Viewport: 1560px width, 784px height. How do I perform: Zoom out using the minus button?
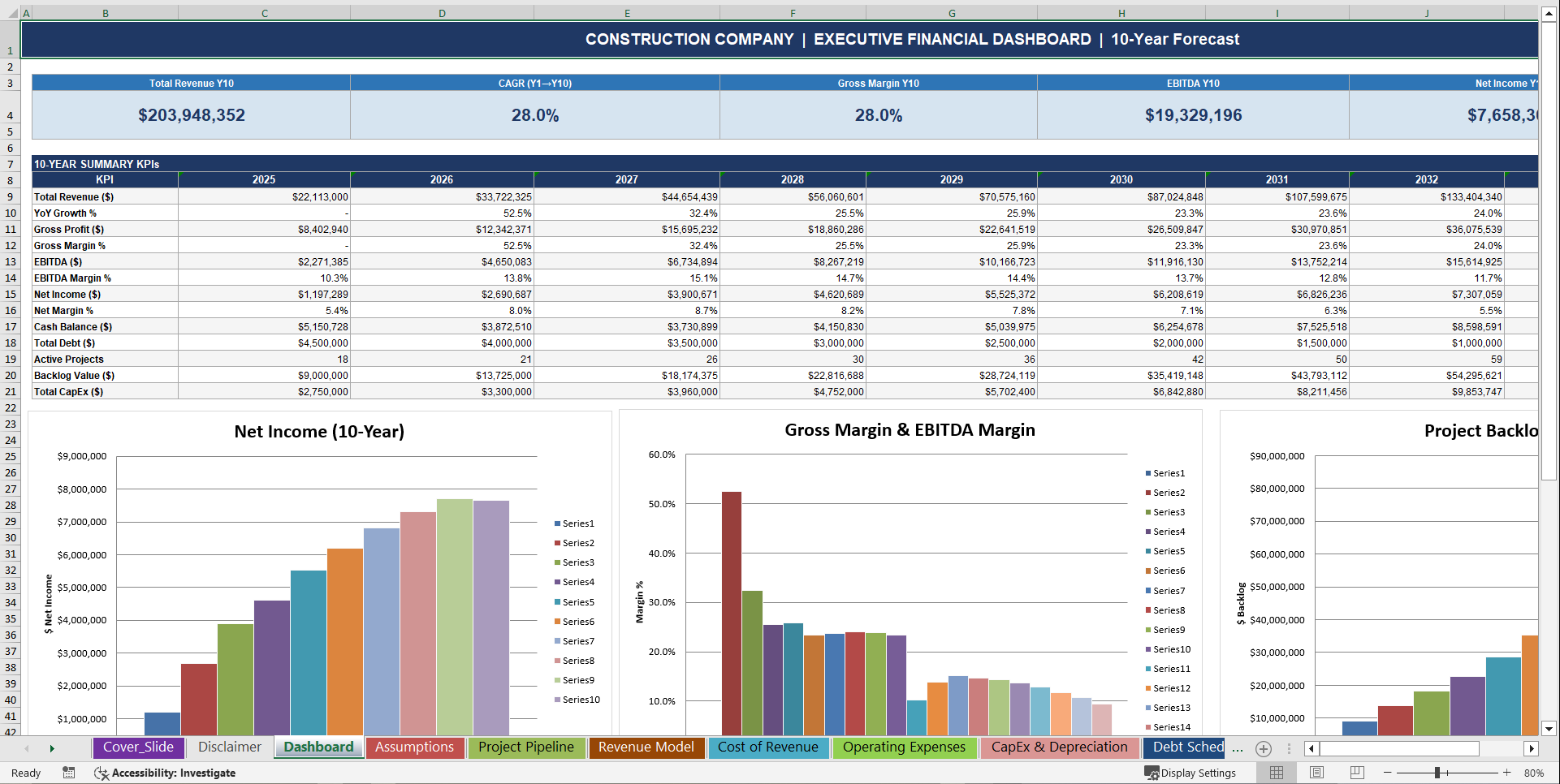pyautogui.click(x=1386, y=773)
